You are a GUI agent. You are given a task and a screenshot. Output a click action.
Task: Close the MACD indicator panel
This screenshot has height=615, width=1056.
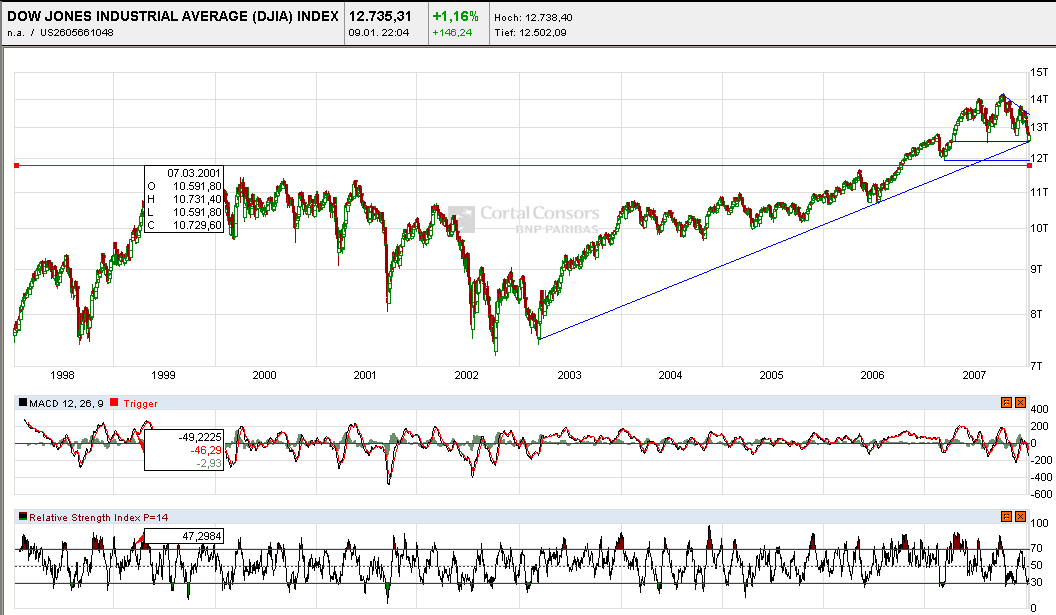pos(1020,403)
